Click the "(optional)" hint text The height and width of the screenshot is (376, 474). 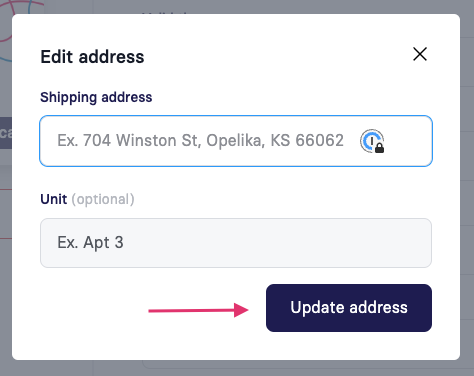(103, 199)
